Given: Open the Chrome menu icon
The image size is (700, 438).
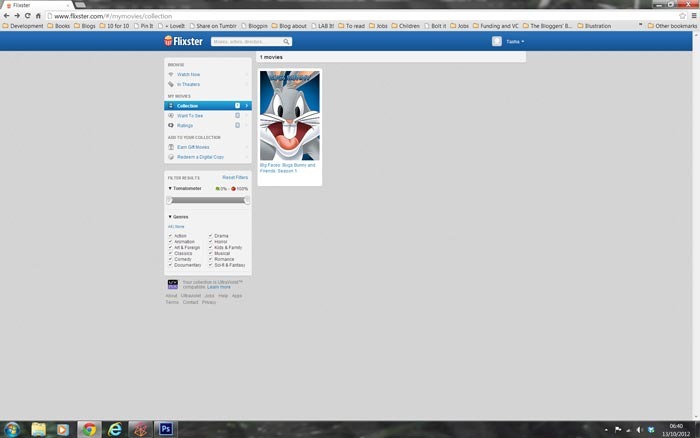Looking at the screenshot, I should pos(694,16).
